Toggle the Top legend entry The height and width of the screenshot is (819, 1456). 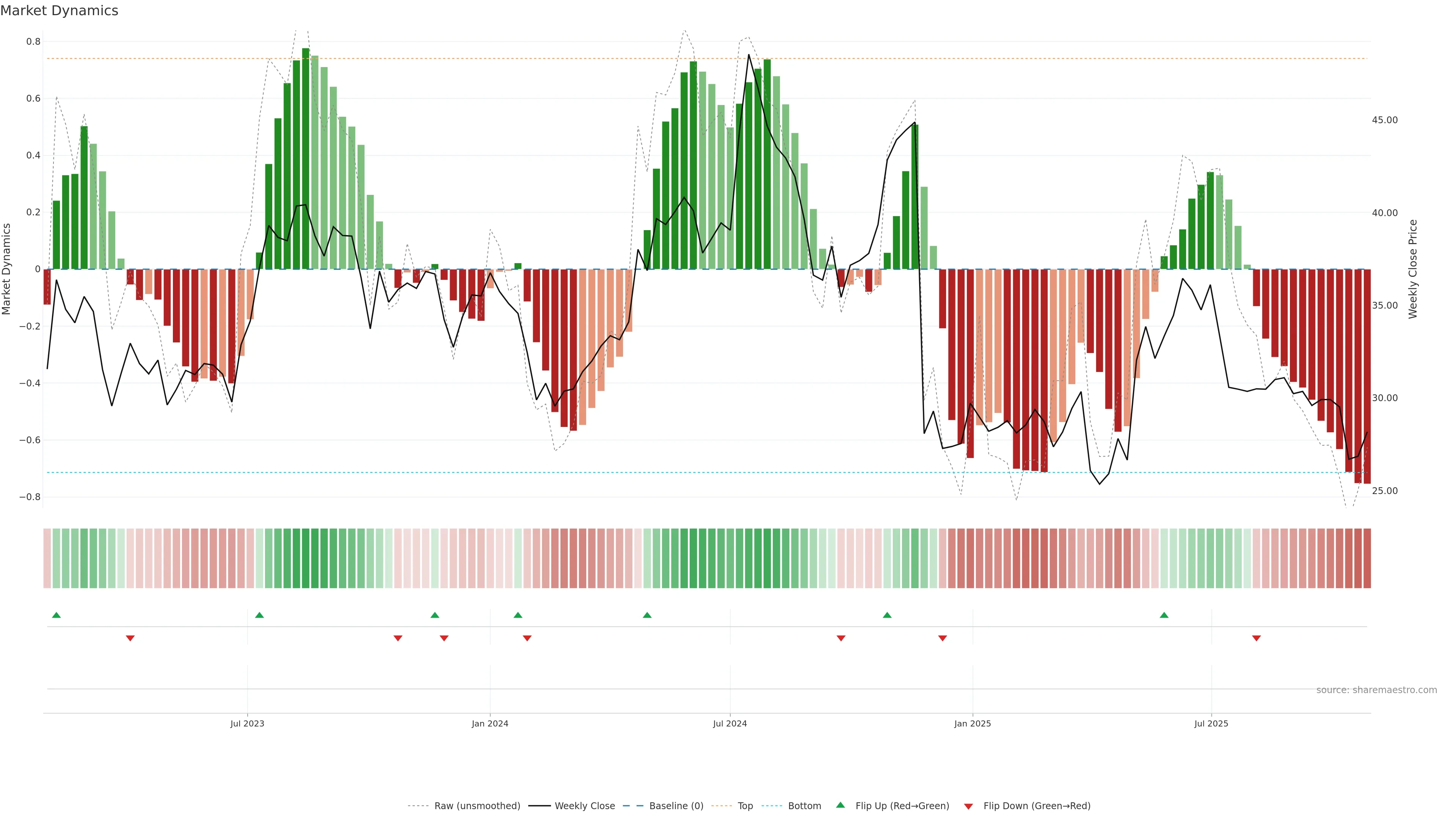[x=745, y=806]
